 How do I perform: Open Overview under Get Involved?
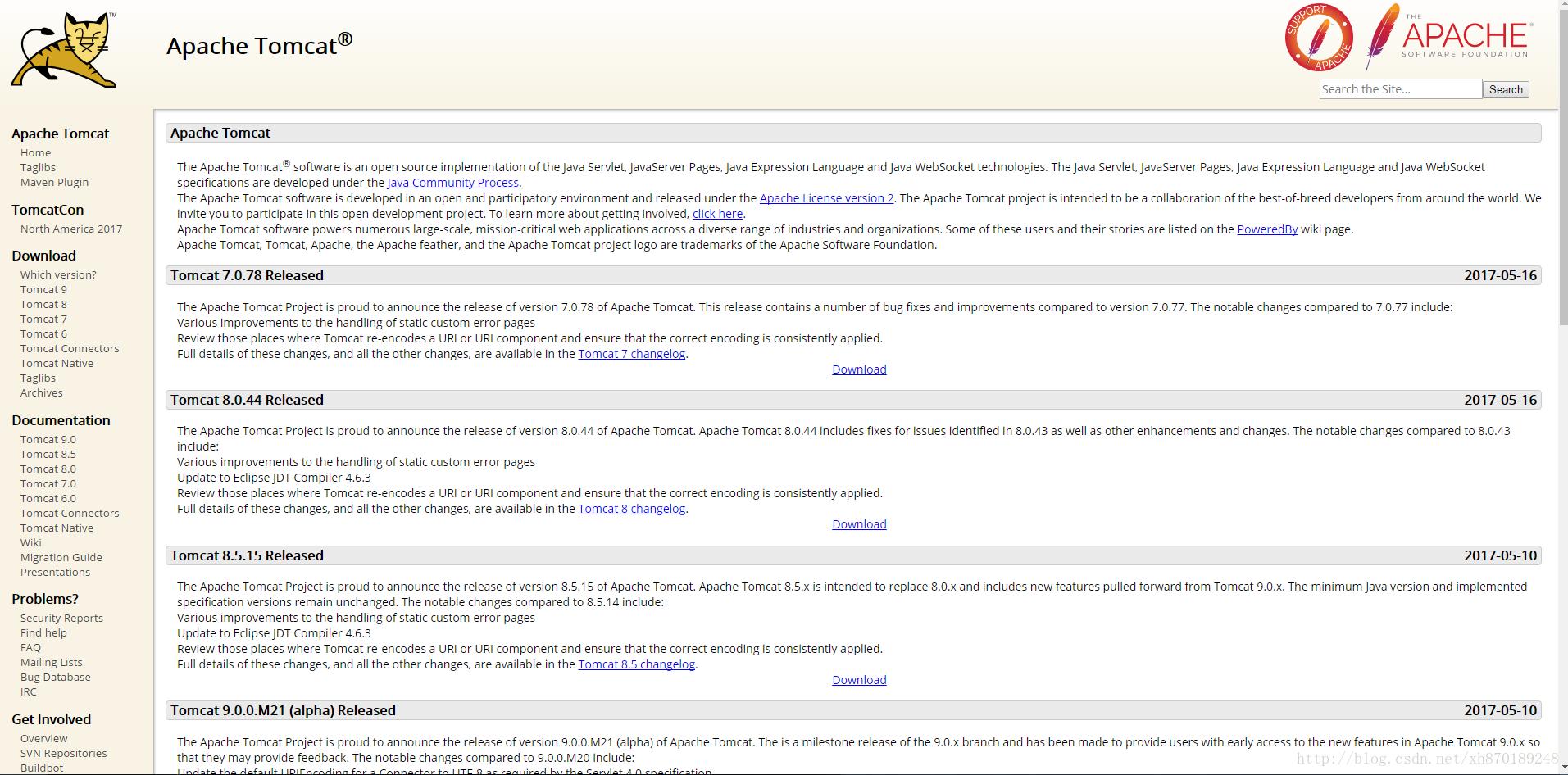click(x=43, y=738)
